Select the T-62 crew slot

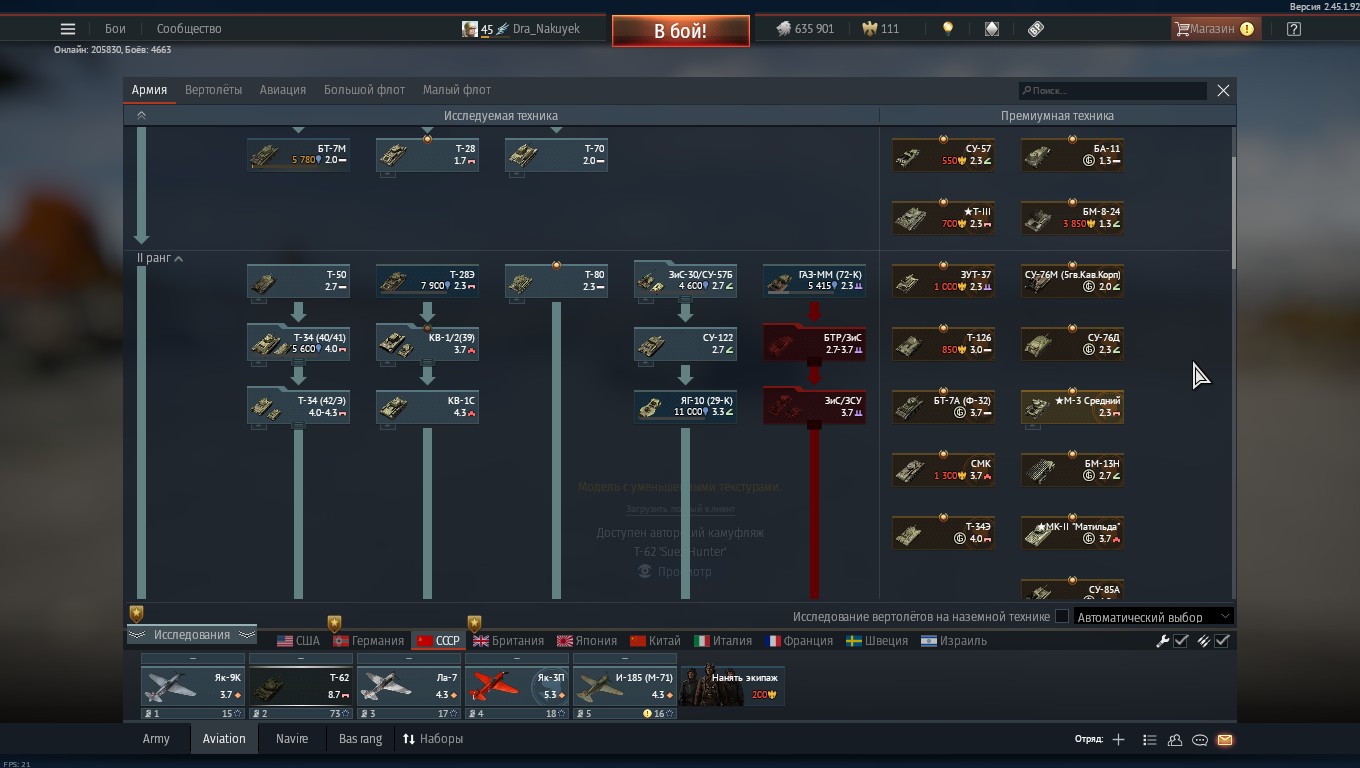coord(300,686)
